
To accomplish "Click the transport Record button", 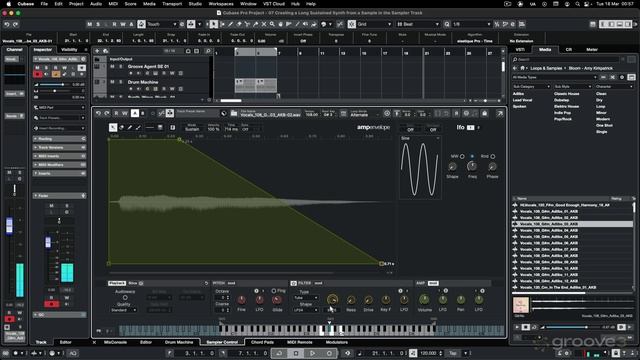I will point(329,353).
